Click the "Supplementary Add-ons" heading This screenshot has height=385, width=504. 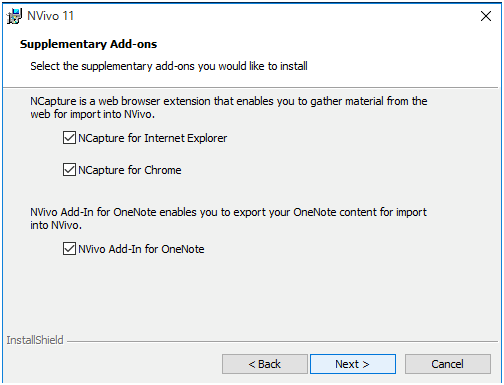pyautogui.click(x=88, y=44)
